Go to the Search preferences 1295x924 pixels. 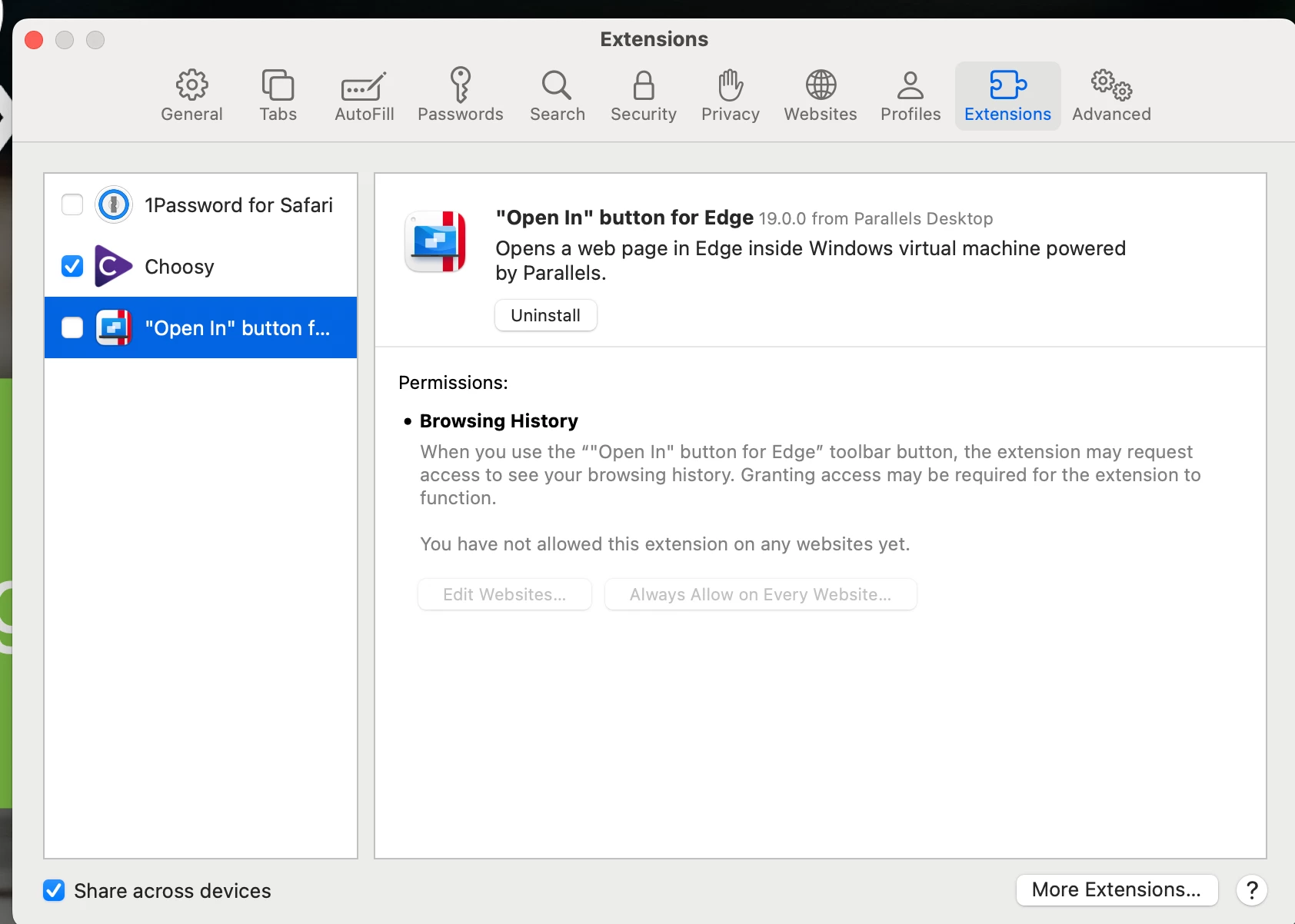558,96
